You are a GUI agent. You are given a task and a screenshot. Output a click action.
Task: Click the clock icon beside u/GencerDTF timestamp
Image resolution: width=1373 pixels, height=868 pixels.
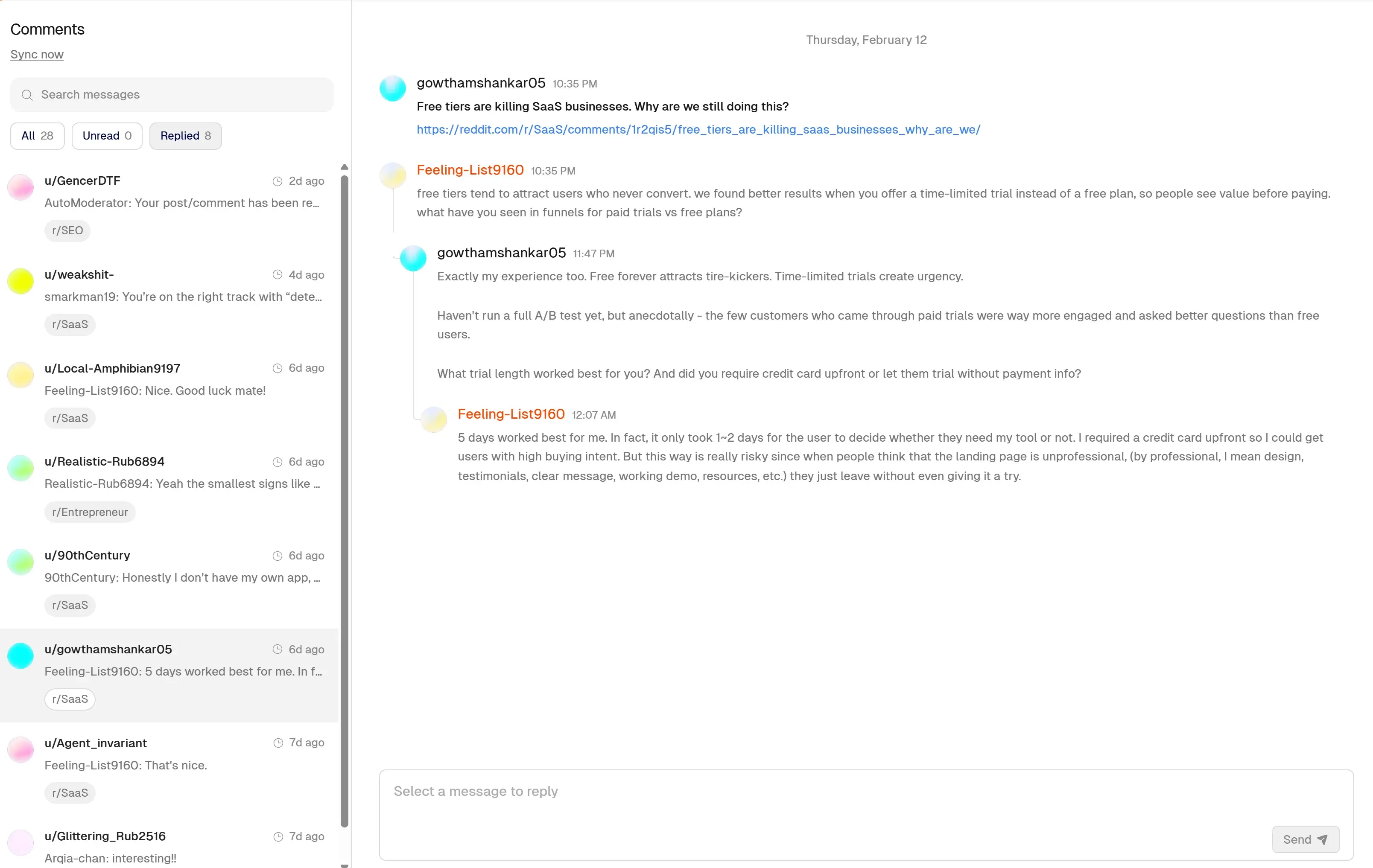(x=277, y=181)
